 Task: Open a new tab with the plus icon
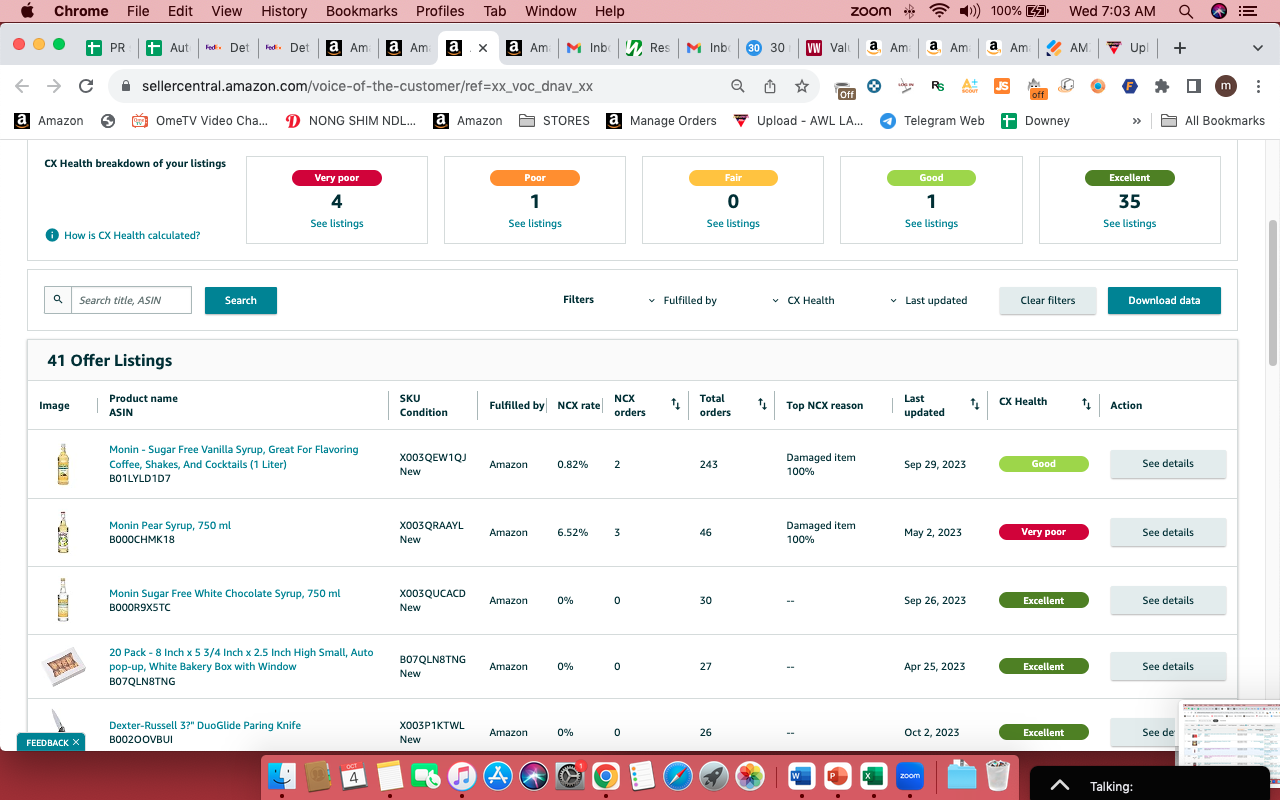(x=1180, y=48)
